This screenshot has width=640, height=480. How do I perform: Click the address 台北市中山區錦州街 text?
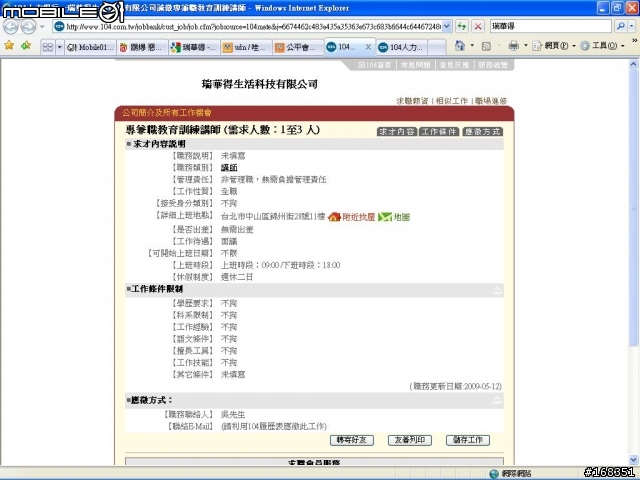273,217
